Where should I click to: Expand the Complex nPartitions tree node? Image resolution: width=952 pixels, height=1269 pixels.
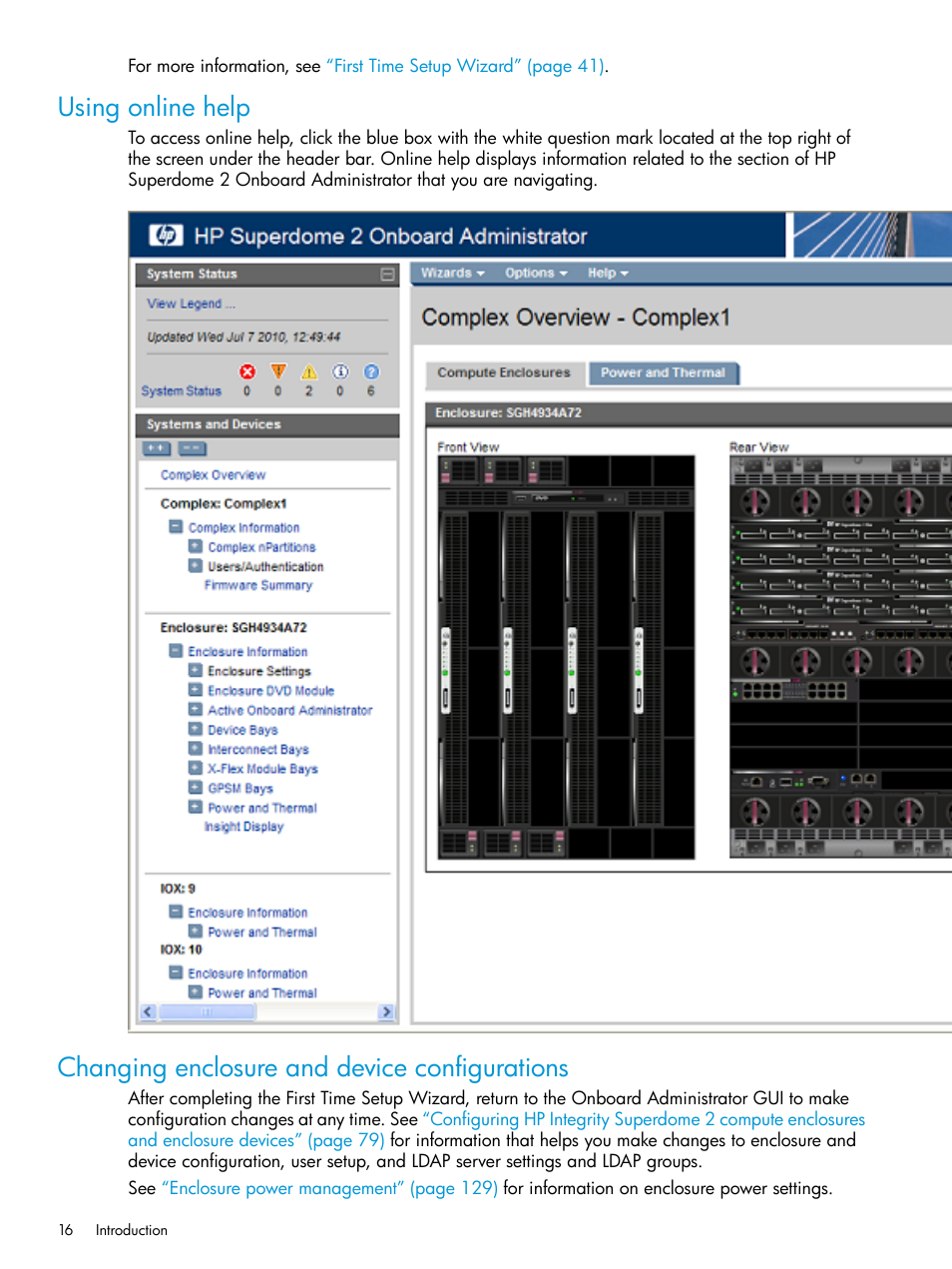(x=196, y=546)
